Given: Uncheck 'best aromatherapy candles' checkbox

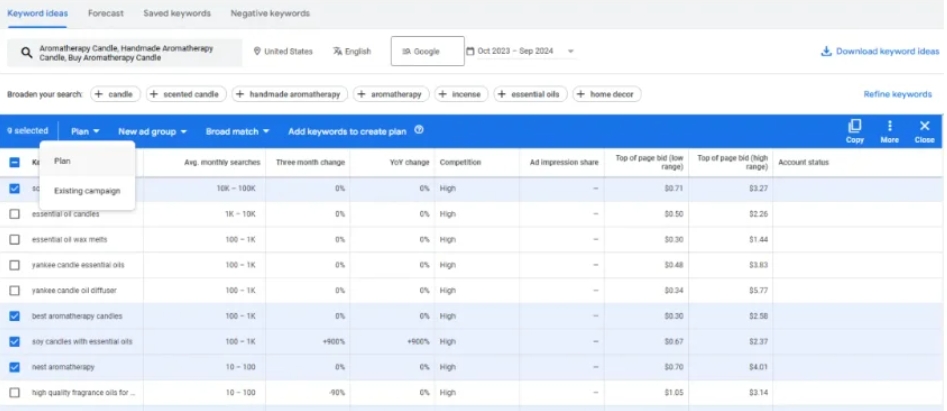Looking at the screenshot, I should tap(14, 316).
